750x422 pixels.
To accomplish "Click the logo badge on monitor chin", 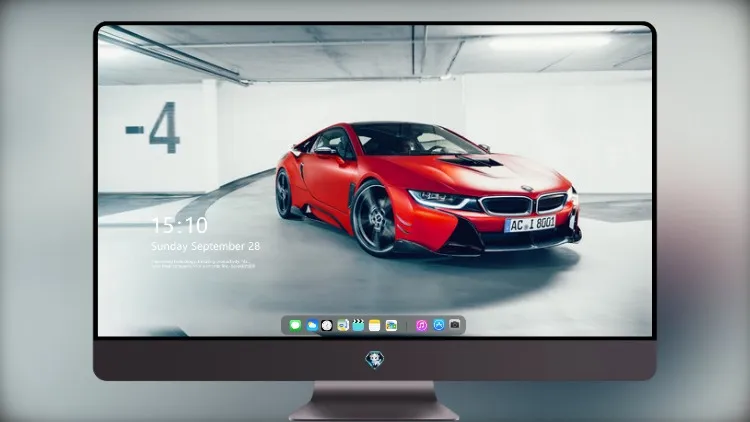I will pos(375,360).
